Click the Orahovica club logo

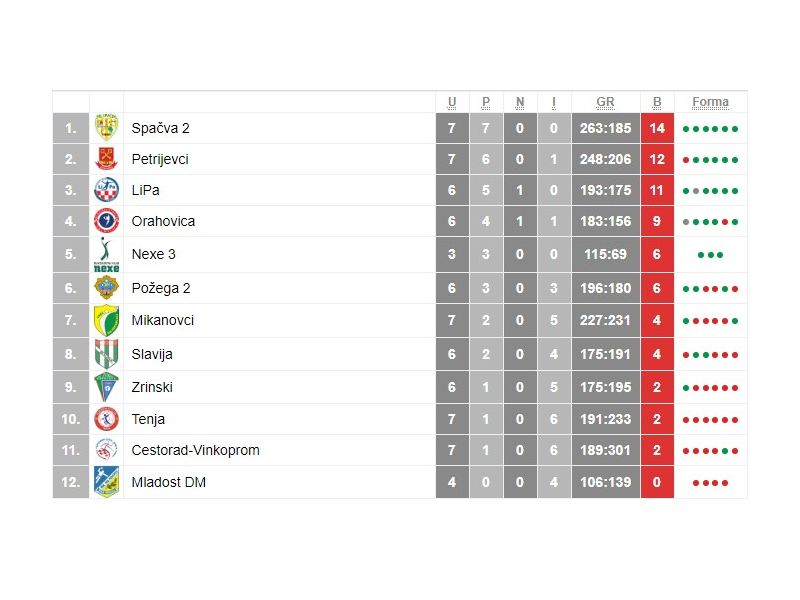[x=106, y=221]
